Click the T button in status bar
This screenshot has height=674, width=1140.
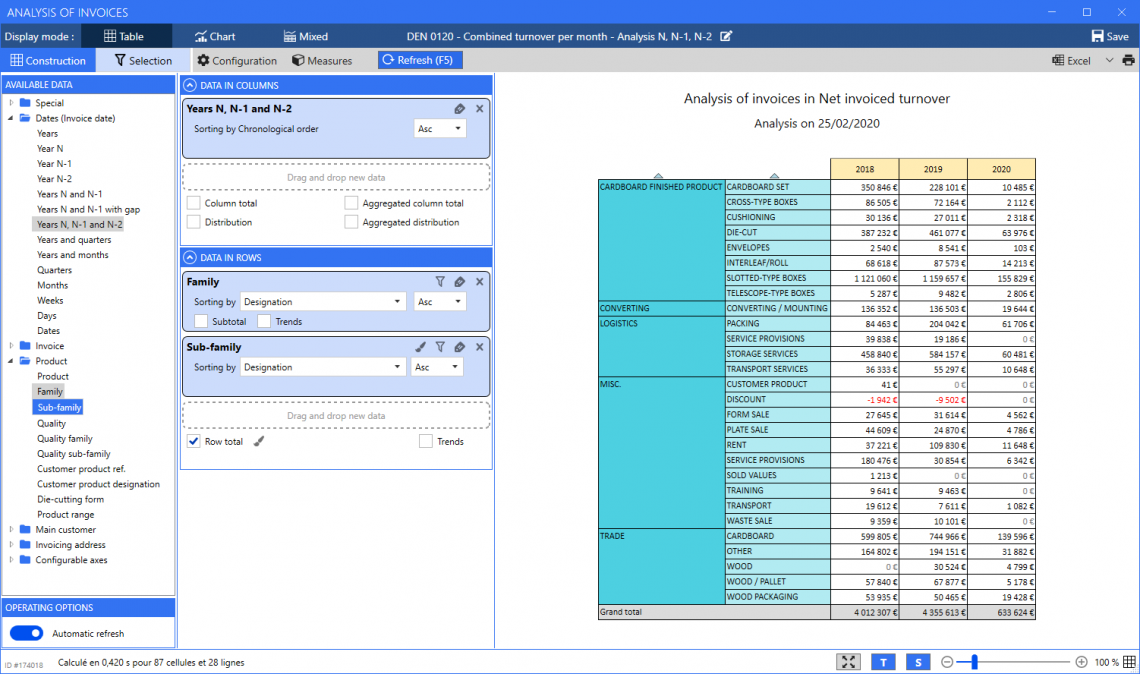(883, 662)
